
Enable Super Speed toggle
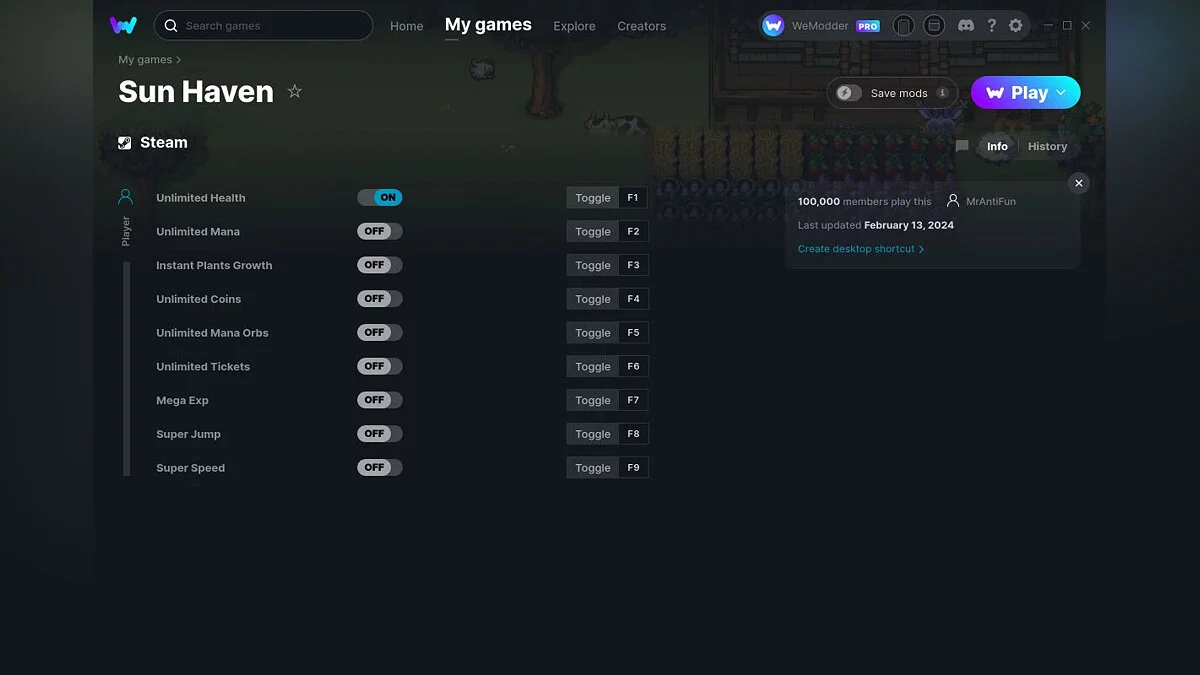pyautogui.click(x=380, y=467)
